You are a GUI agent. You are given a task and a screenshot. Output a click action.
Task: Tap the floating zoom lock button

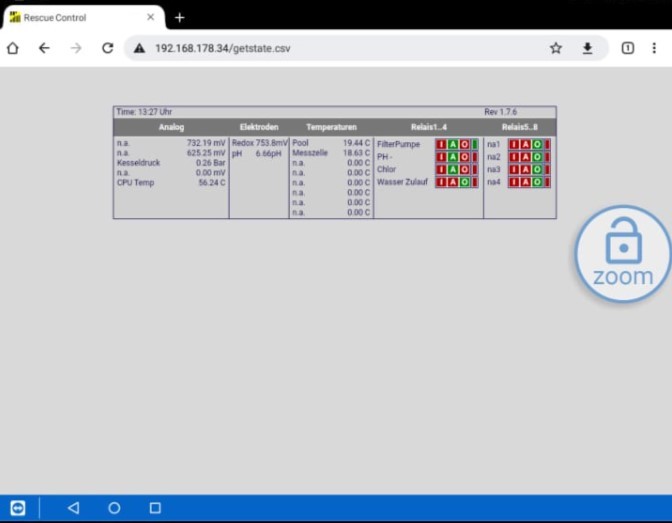click(624, 254)
